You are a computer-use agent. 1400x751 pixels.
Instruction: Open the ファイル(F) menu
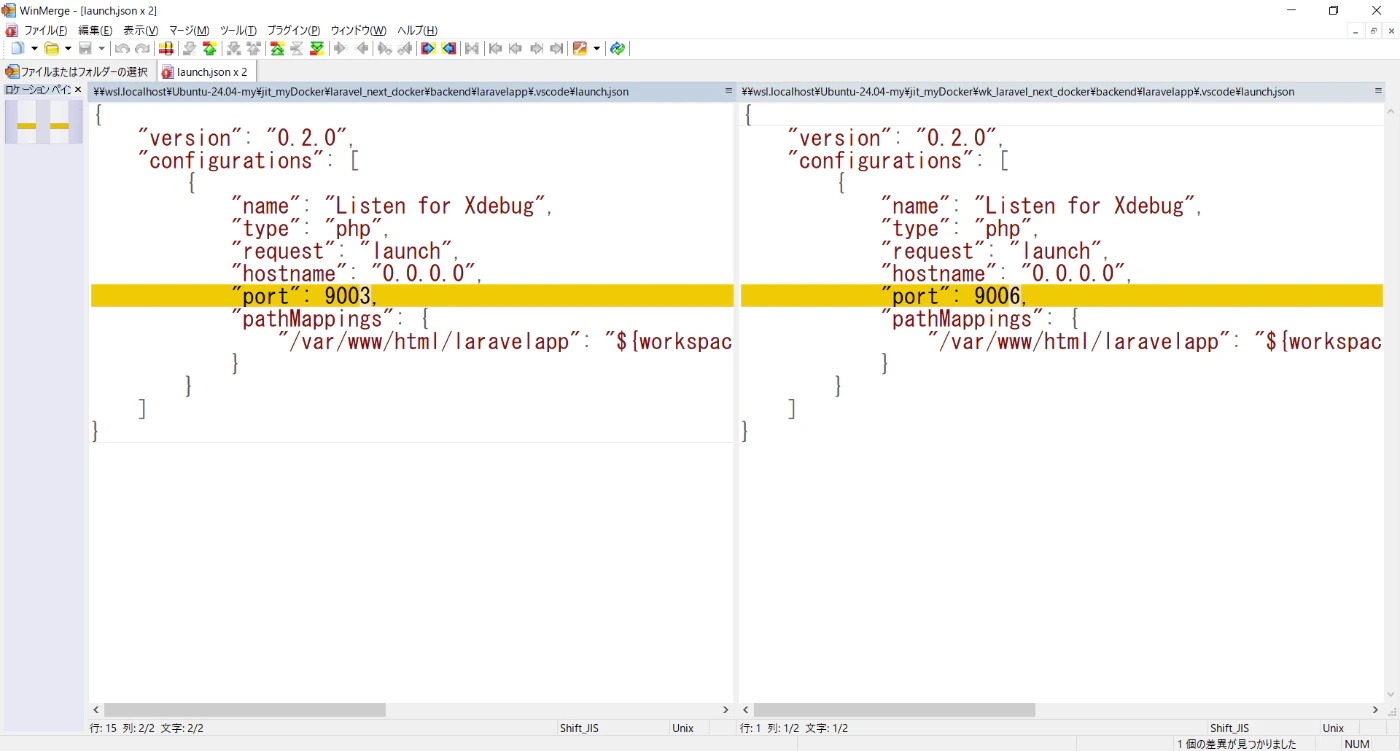click(46, 30)
